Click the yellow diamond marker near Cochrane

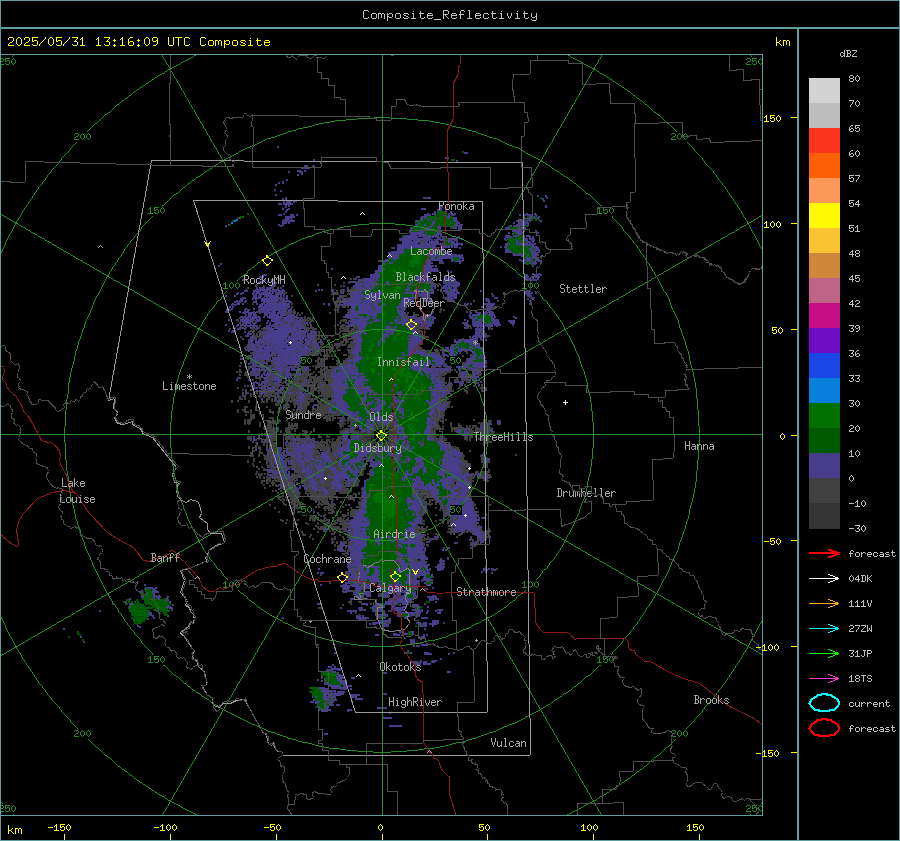[x=342, y=577]
